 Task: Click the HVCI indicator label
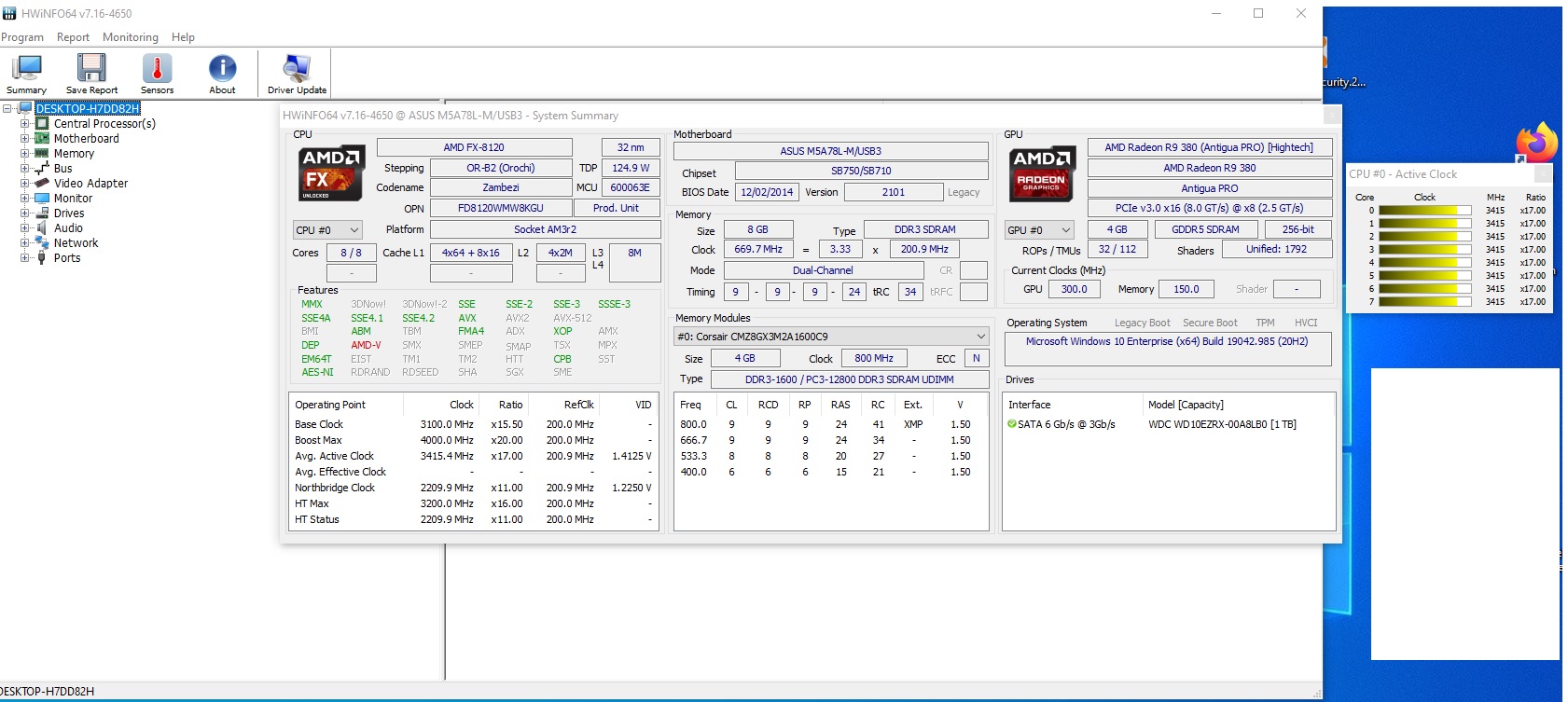[1306, 323]
